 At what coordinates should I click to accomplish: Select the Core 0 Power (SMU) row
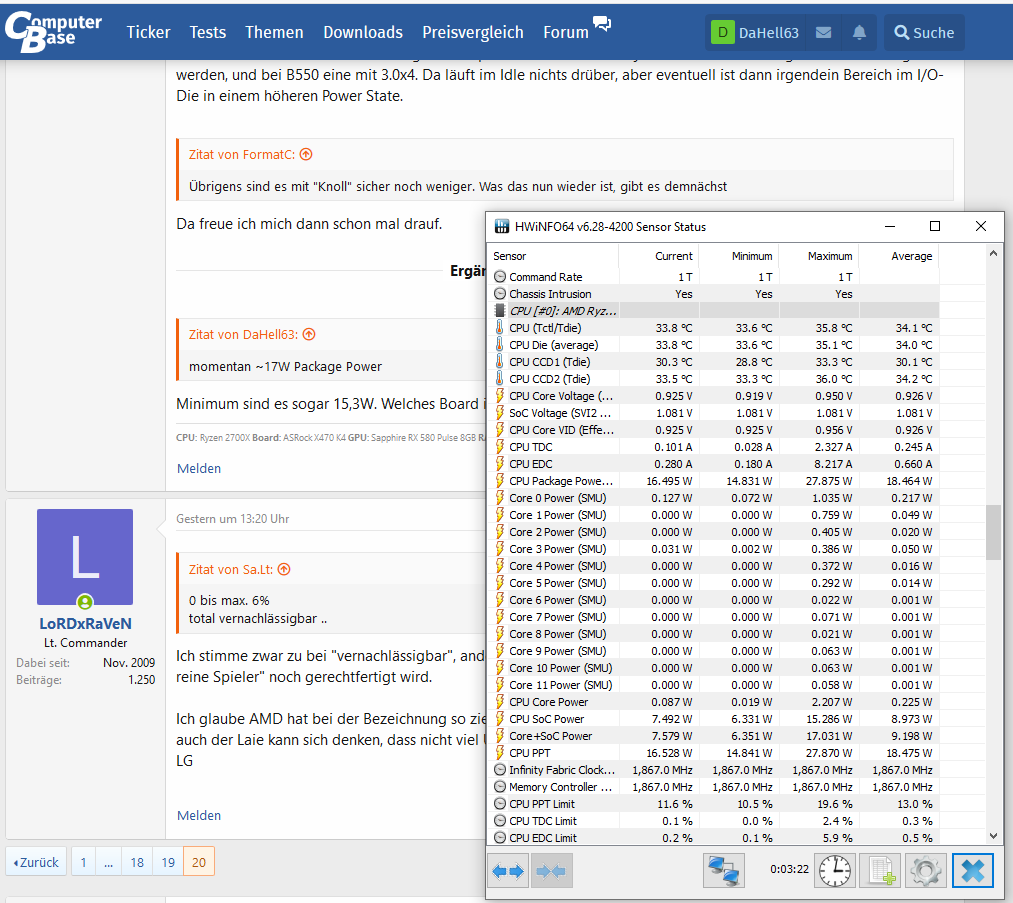[713, 498]
